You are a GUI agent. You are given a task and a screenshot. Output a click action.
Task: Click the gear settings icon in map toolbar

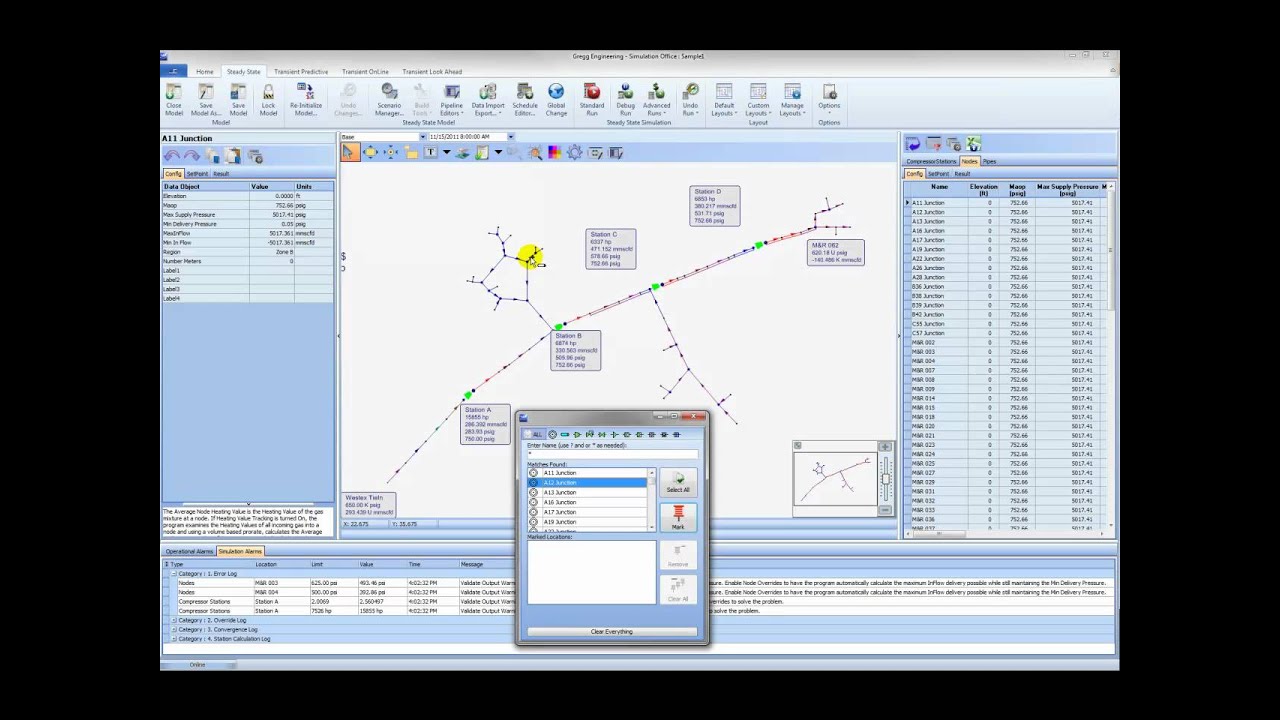click(x=574, y=152)
